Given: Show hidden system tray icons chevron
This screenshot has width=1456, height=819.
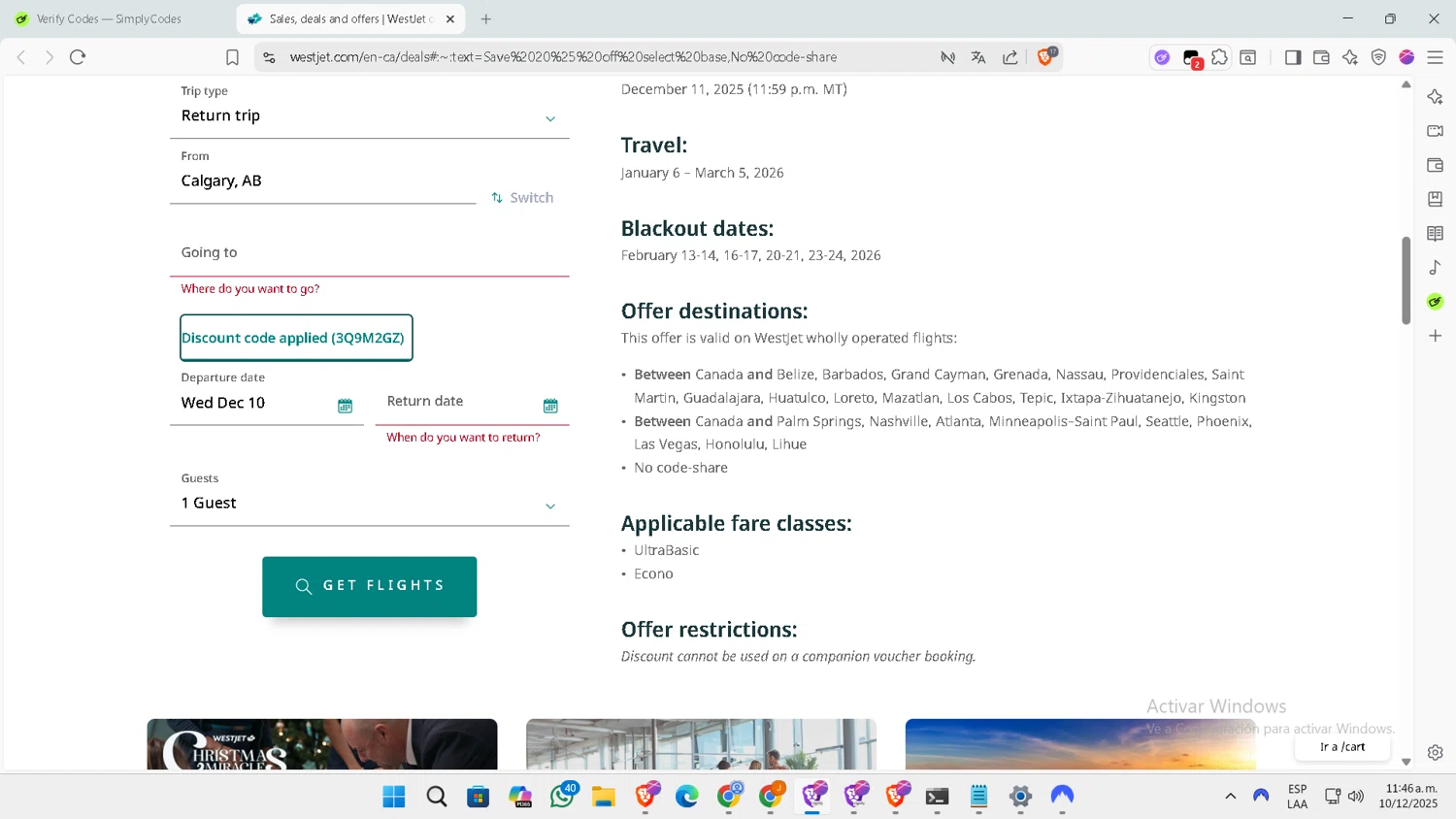Looking at the screenshot, I should (1230, 796).
